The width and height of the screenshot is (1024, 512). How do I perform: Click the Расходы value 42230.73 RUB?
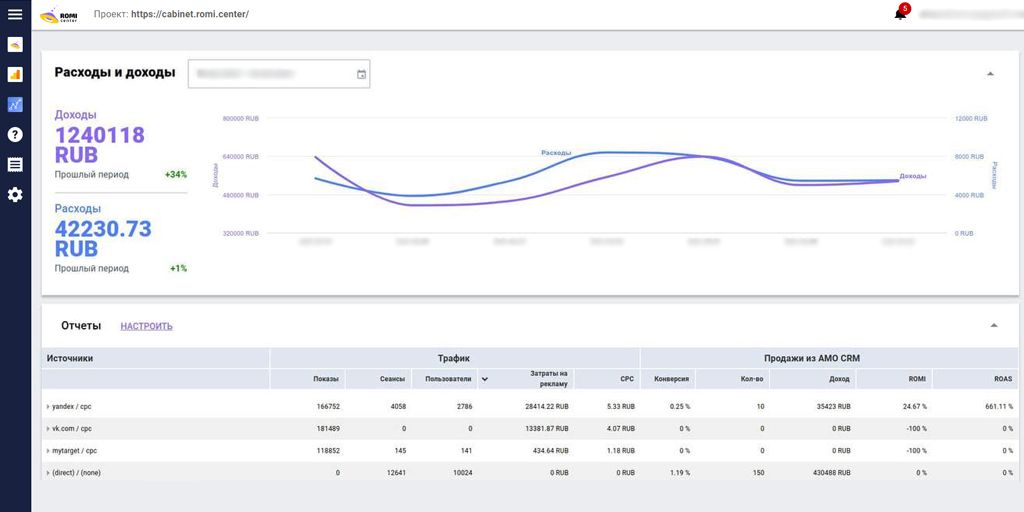[x=103, y=238]
